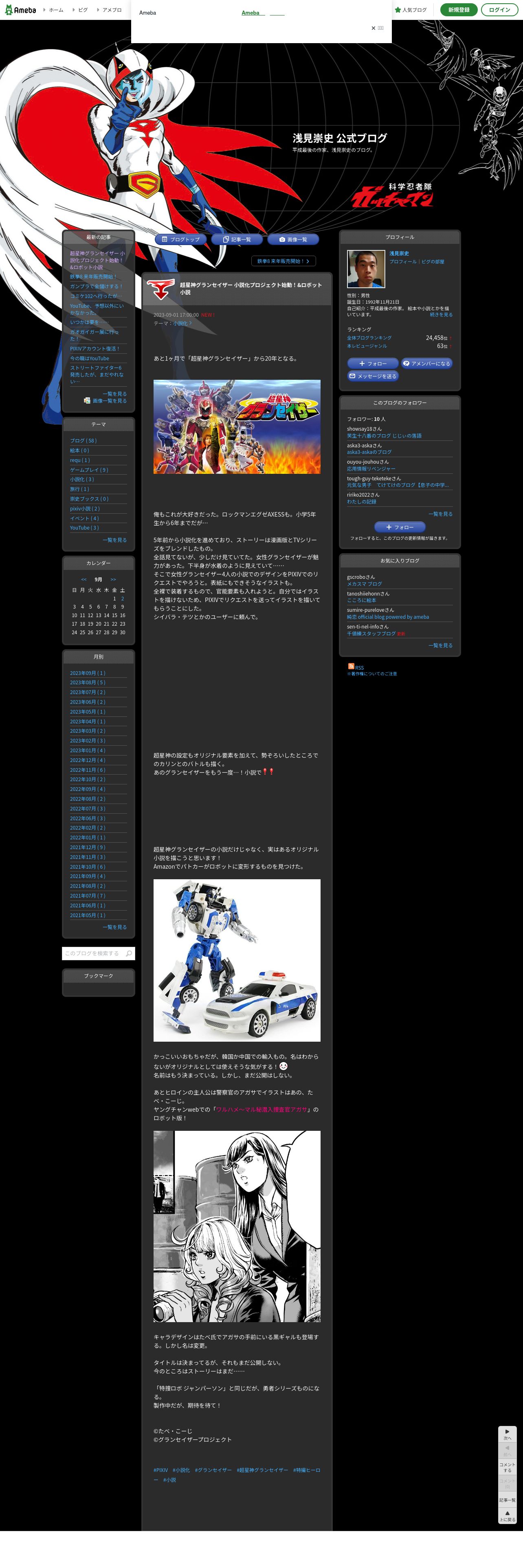The image size is (523, 1568).
Task: Click the #超星神グランセイザー hashtag
Action: click(262, 1470)
